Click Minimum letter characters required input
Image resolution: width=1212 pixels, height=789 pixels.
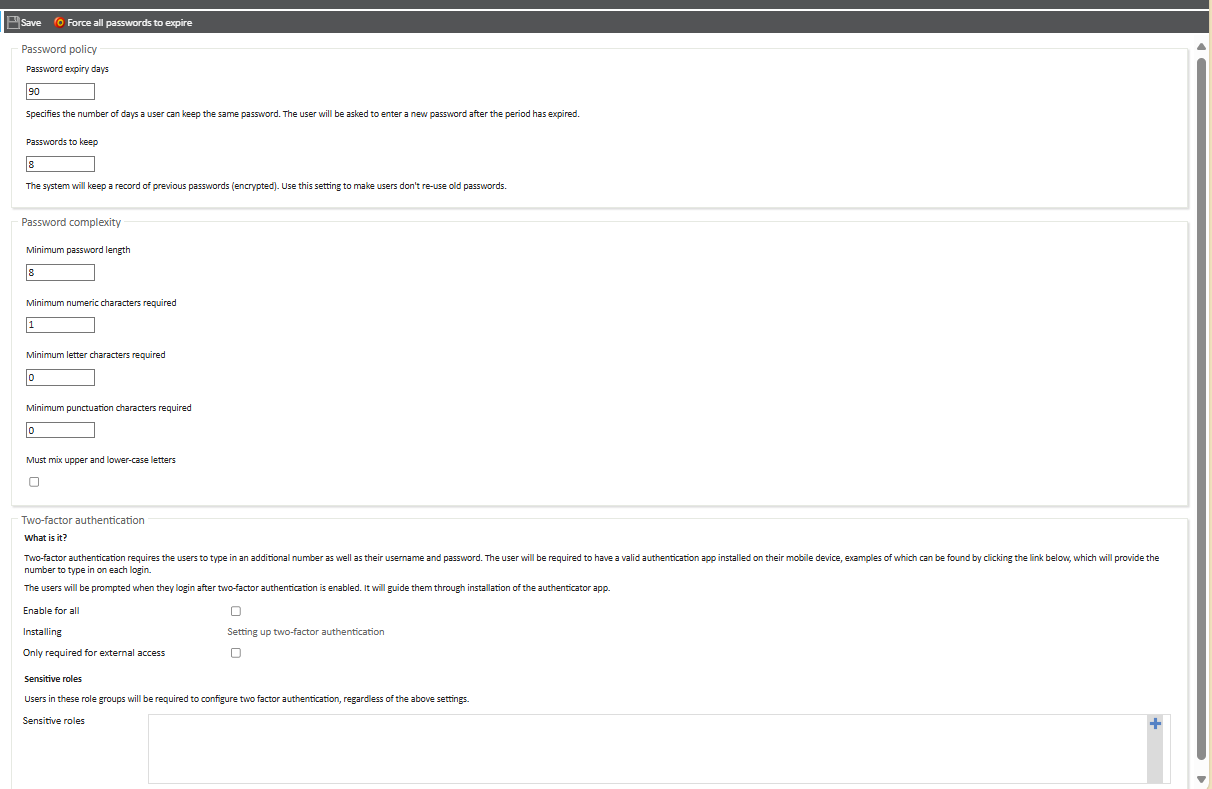click(60, 378)
